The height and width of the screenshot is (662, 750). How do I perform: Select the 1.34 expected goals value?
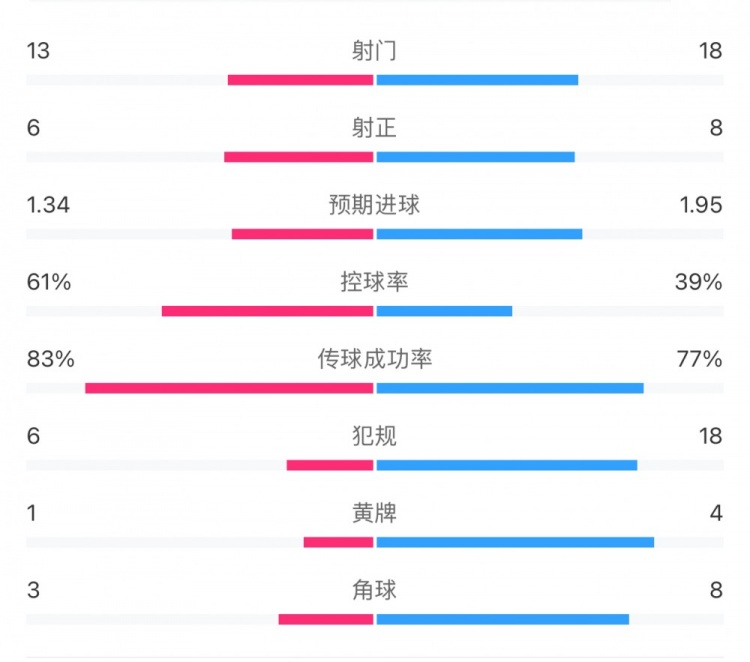pyautogui.click(x=49, y=205)
